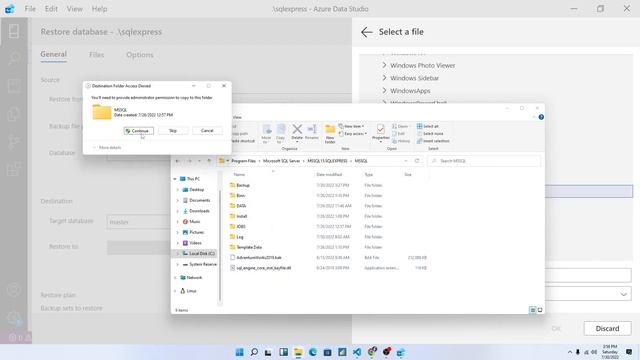Viewport: 640px width, 360px height.
Task: Expand More details in Access Denied dialog
Action: click(x=107, y=147)
